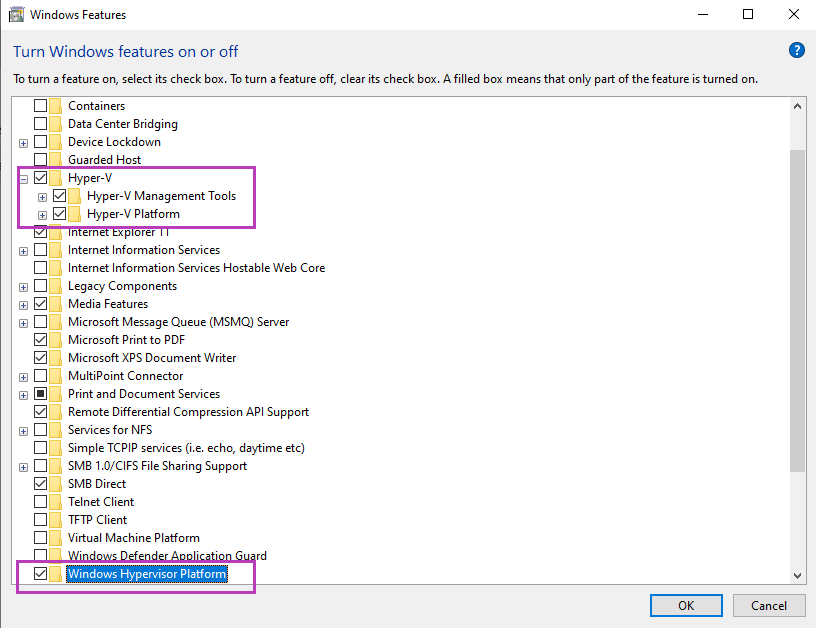Disable Microsoft Print to PDF checkbox
Image resolution: width=816 pixels, height=628 pixels.
click(x=40, y=340)
